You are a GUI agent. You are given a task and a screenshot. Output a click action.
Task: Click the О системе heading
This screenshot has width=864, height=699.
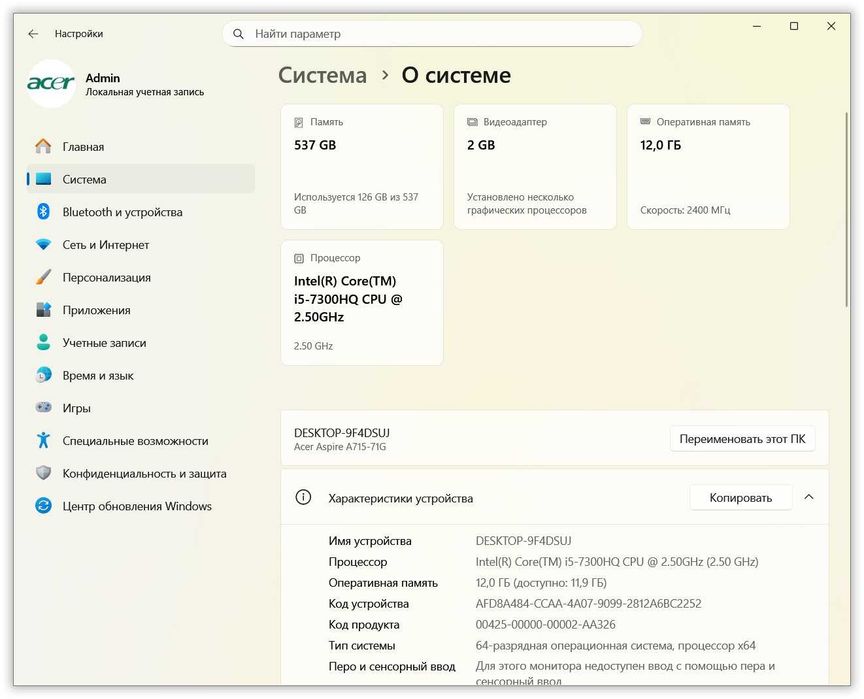point(456,75)
